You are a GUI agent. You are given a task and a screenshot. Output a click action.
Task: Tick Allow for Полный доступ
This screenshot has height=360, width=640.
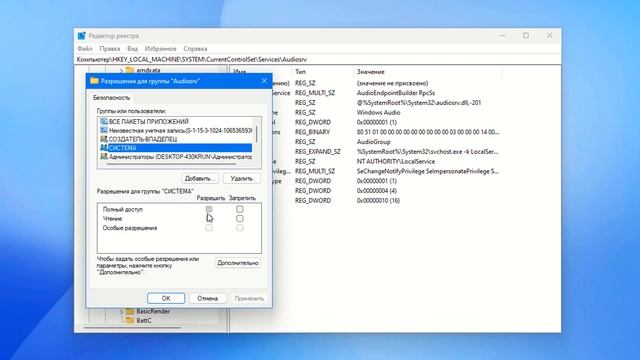(x=209, y=209)
